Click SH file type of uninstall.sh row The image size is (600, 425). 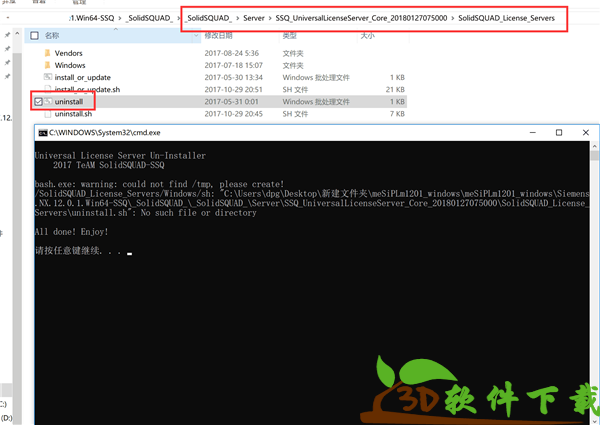point(295,114)
